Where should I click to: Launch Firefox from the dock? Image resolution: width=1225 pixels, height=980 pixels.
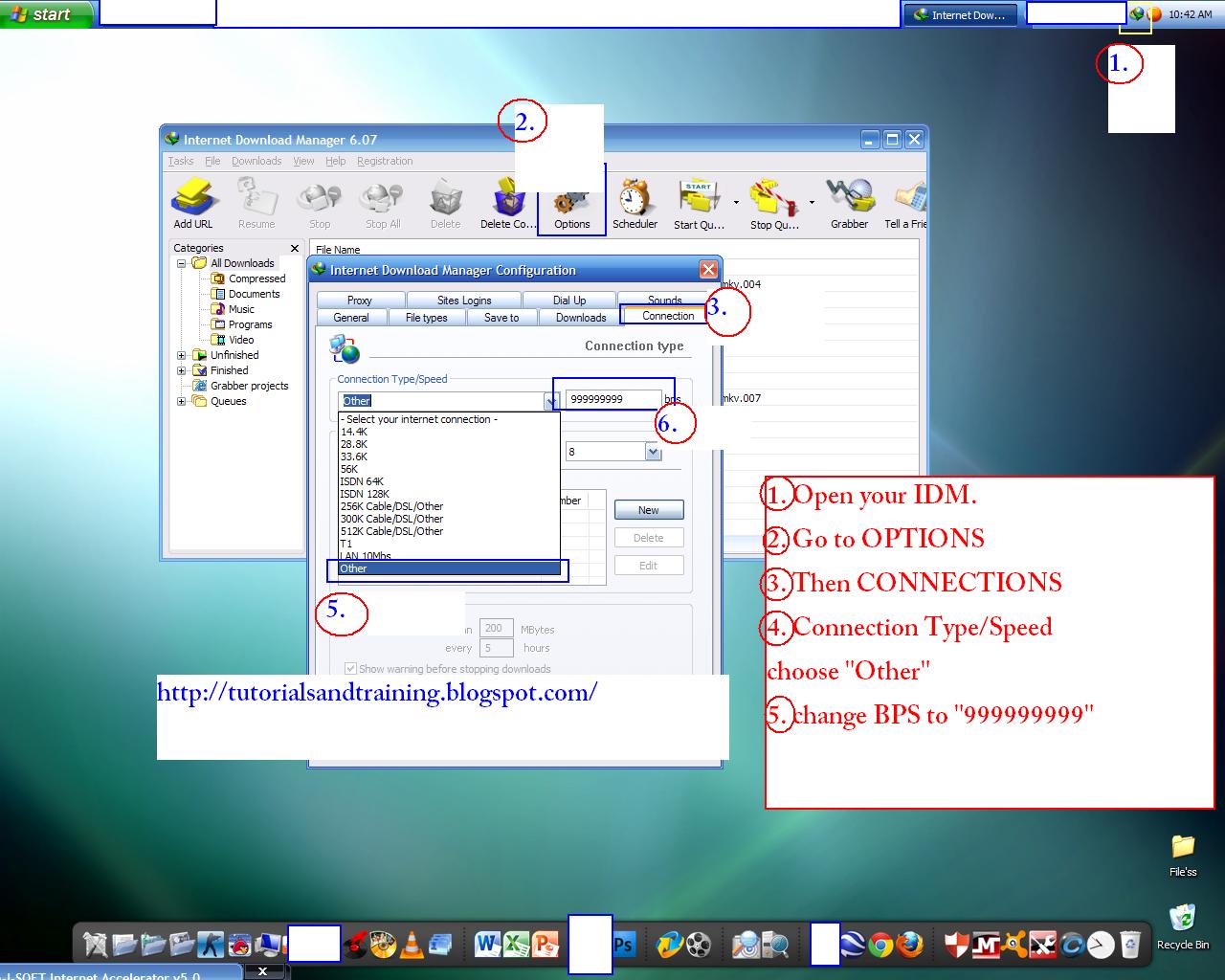pyautogui.click(x=910, y=945)
